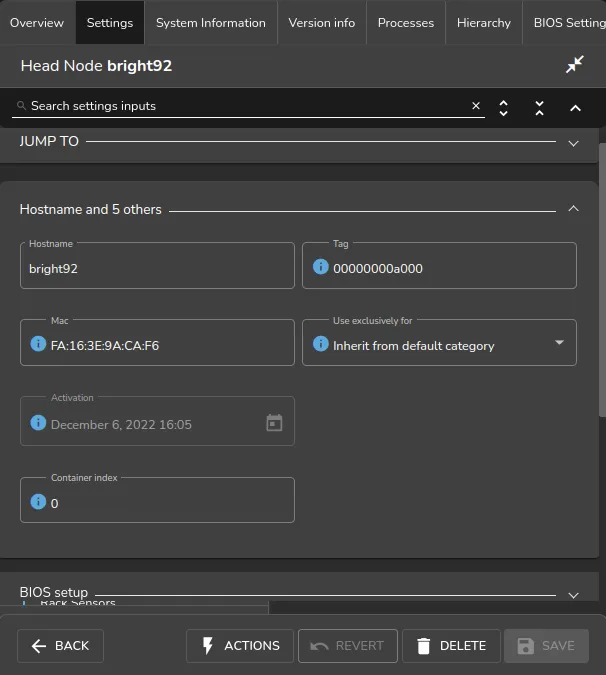The width and height of the screenshot is (606, 675).
Task: Open the Overview tab
Action: [37, 22]
